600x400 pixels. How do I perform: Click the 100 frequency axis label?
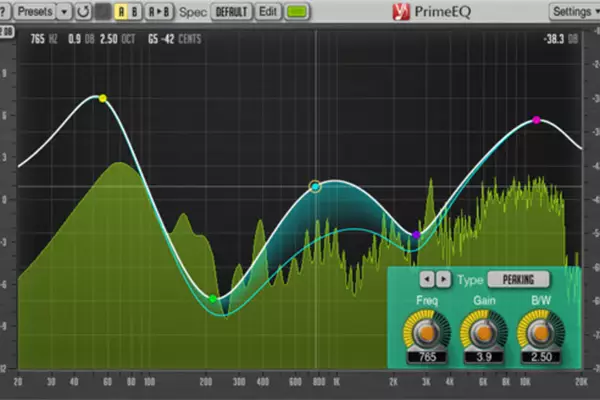pos(150,382)
